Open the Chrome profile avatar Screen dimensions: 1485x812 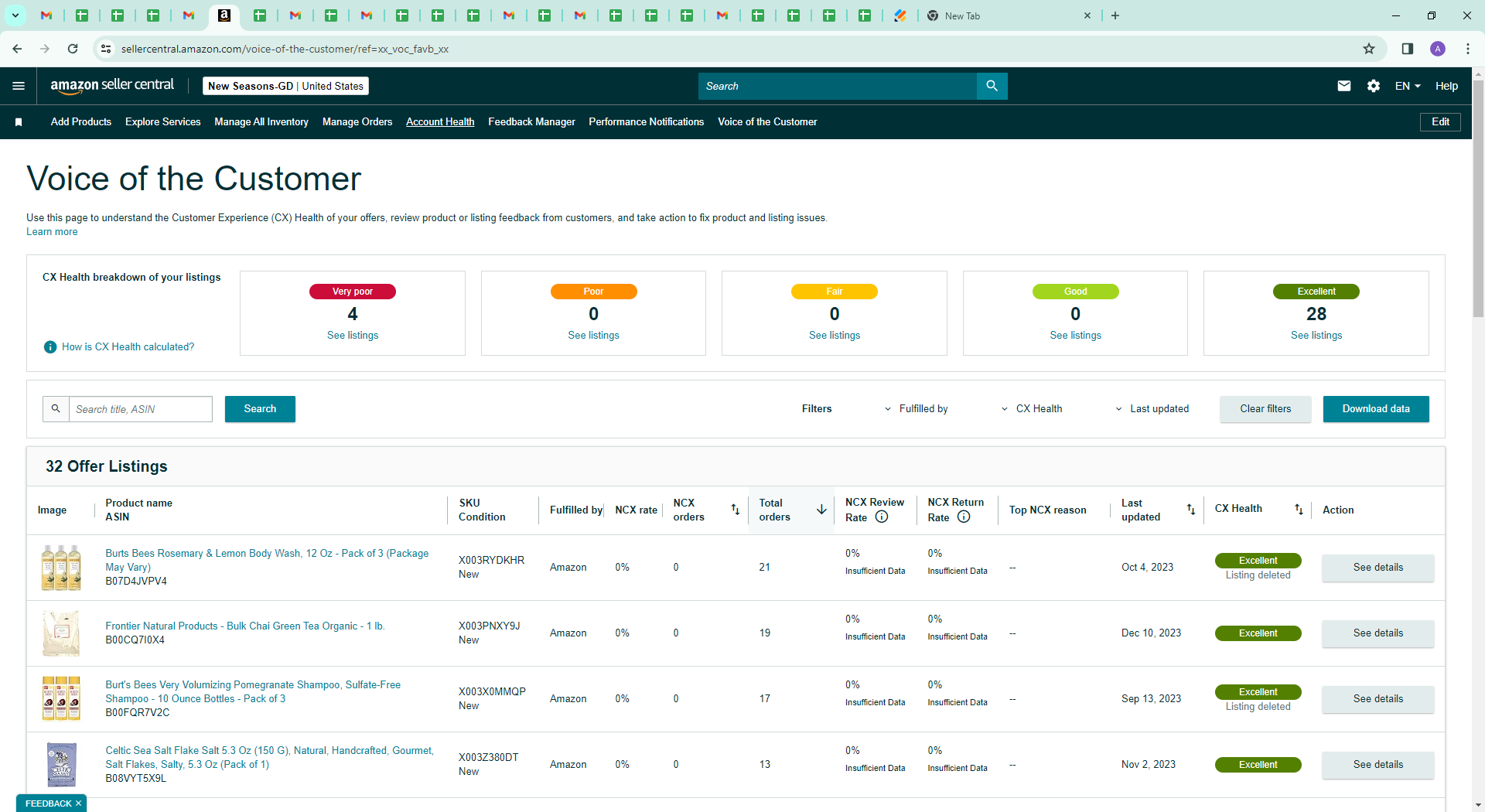click(x=1438, y=49)
